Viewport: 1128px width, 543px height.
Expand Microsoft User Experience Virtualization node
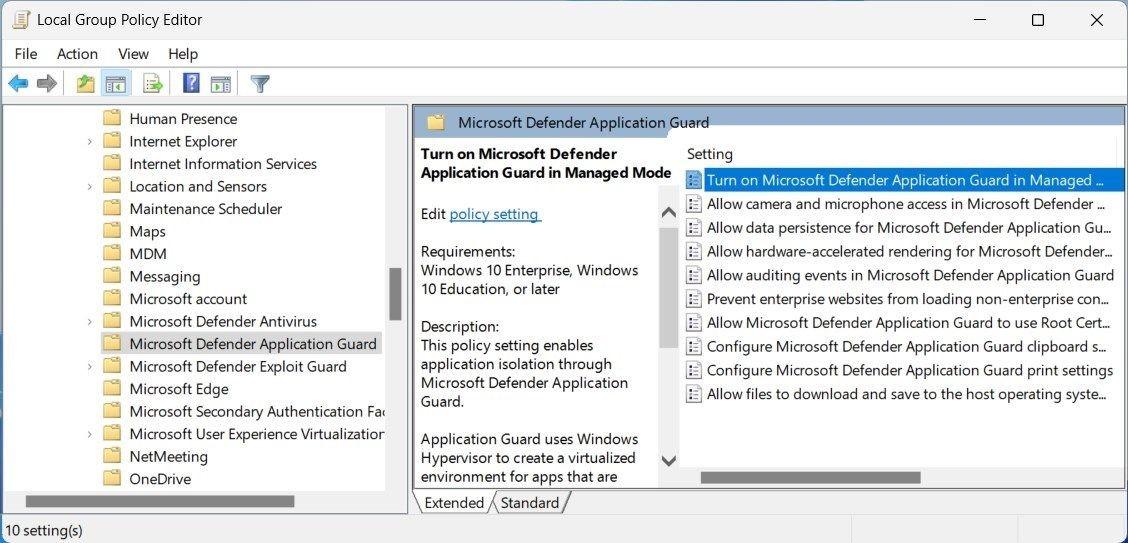(89, 434)
